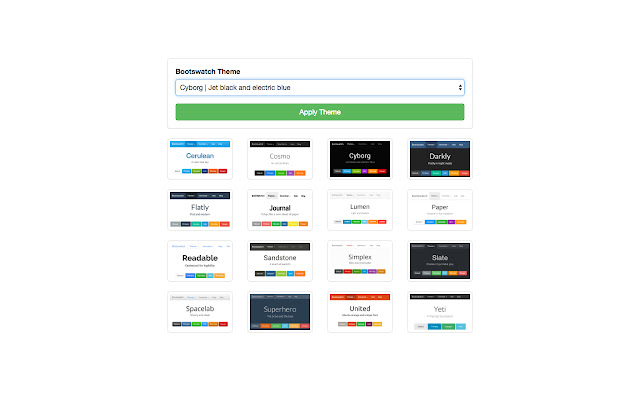
Task: Choose the Darkly theme preview
Action: (440, 159)
